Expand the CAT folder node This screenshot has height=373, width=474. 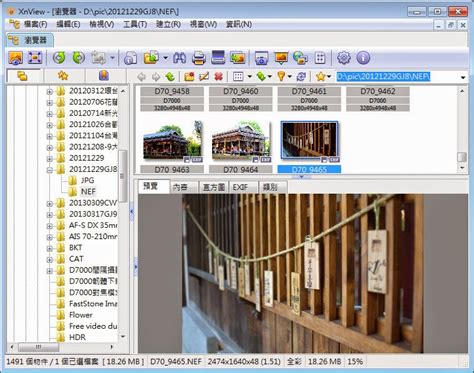coord(49,260)
